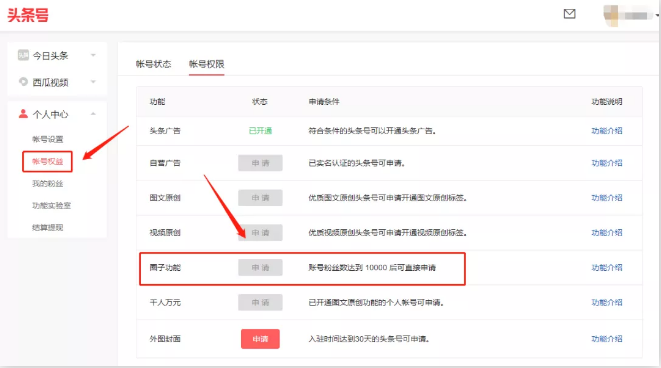The width and height of the screenshot is (661, 368).
Task: Click the 个人中心 person icon
Action: 23,114
